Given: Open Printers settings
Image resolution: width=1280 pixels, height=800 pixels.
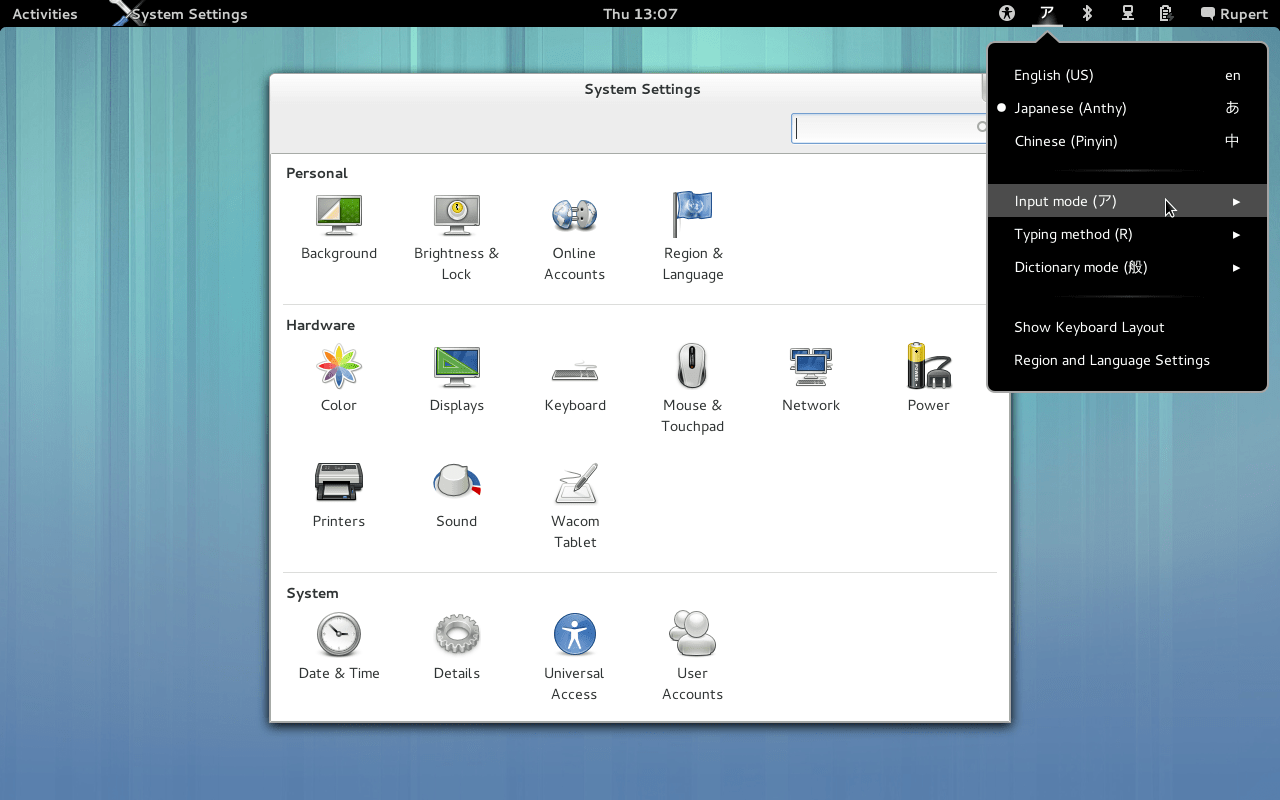Looking at the screenshot, I should click(339, 495).
